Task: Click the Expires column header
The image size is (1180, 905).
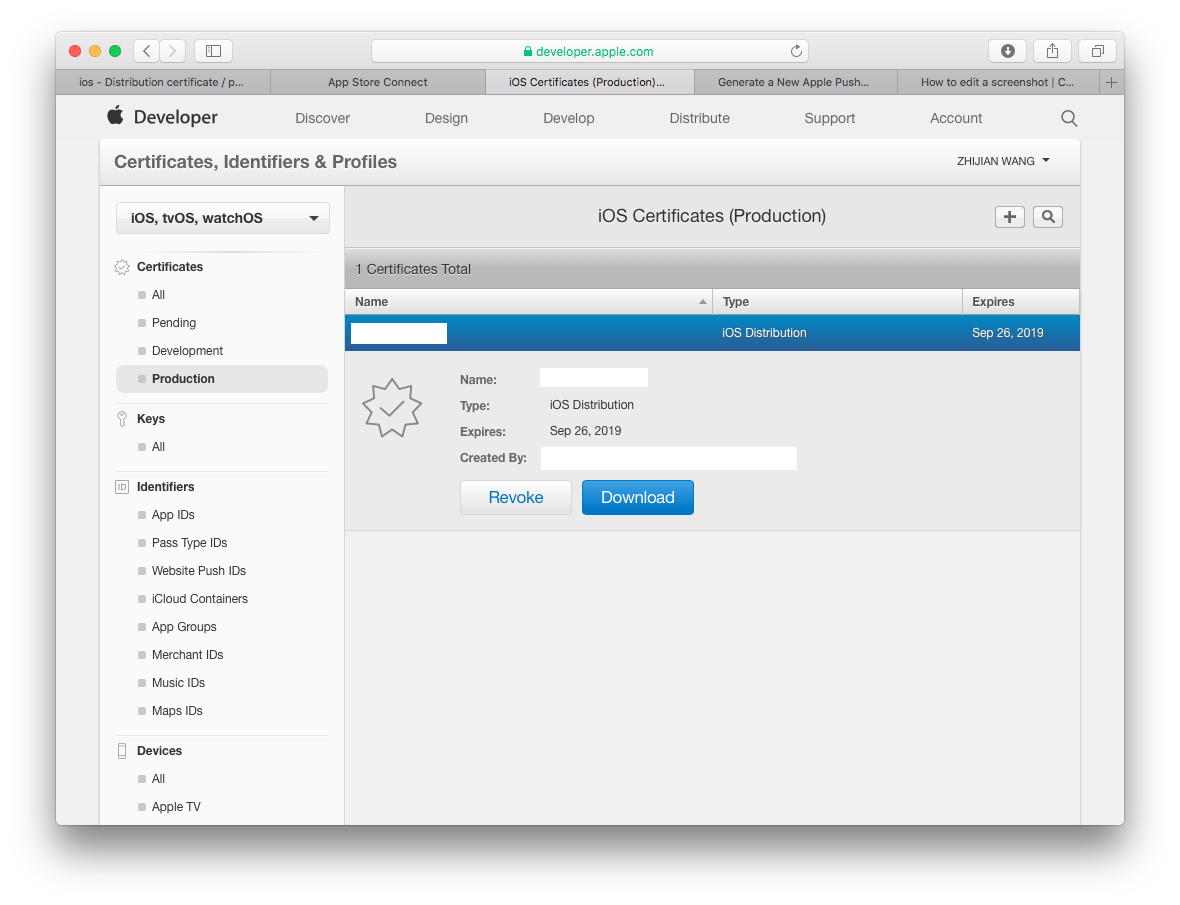Action: pos(1020,302)
